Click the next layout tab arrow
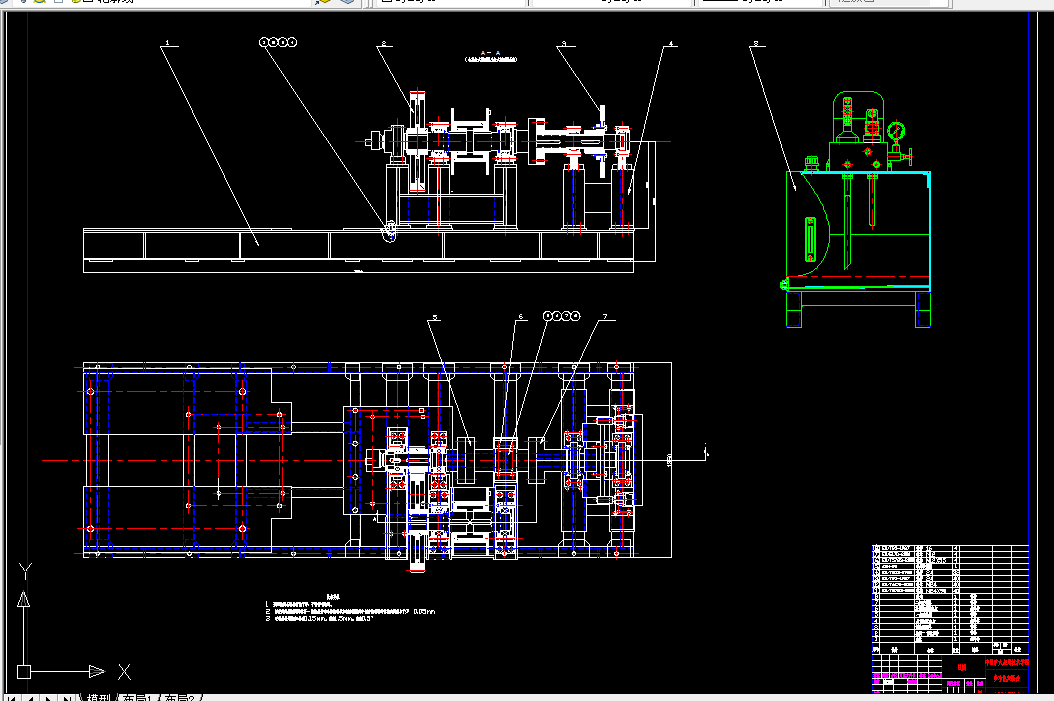This screenshot has height=701, width=1054. coord(48,698)
